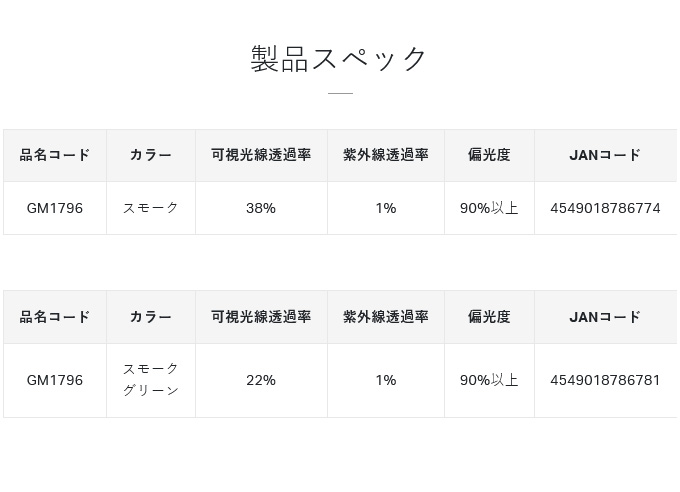The width and height of the screenshot is (680, 492).
Task: Click the 製品スペック section heading
Action: point(340,59)
